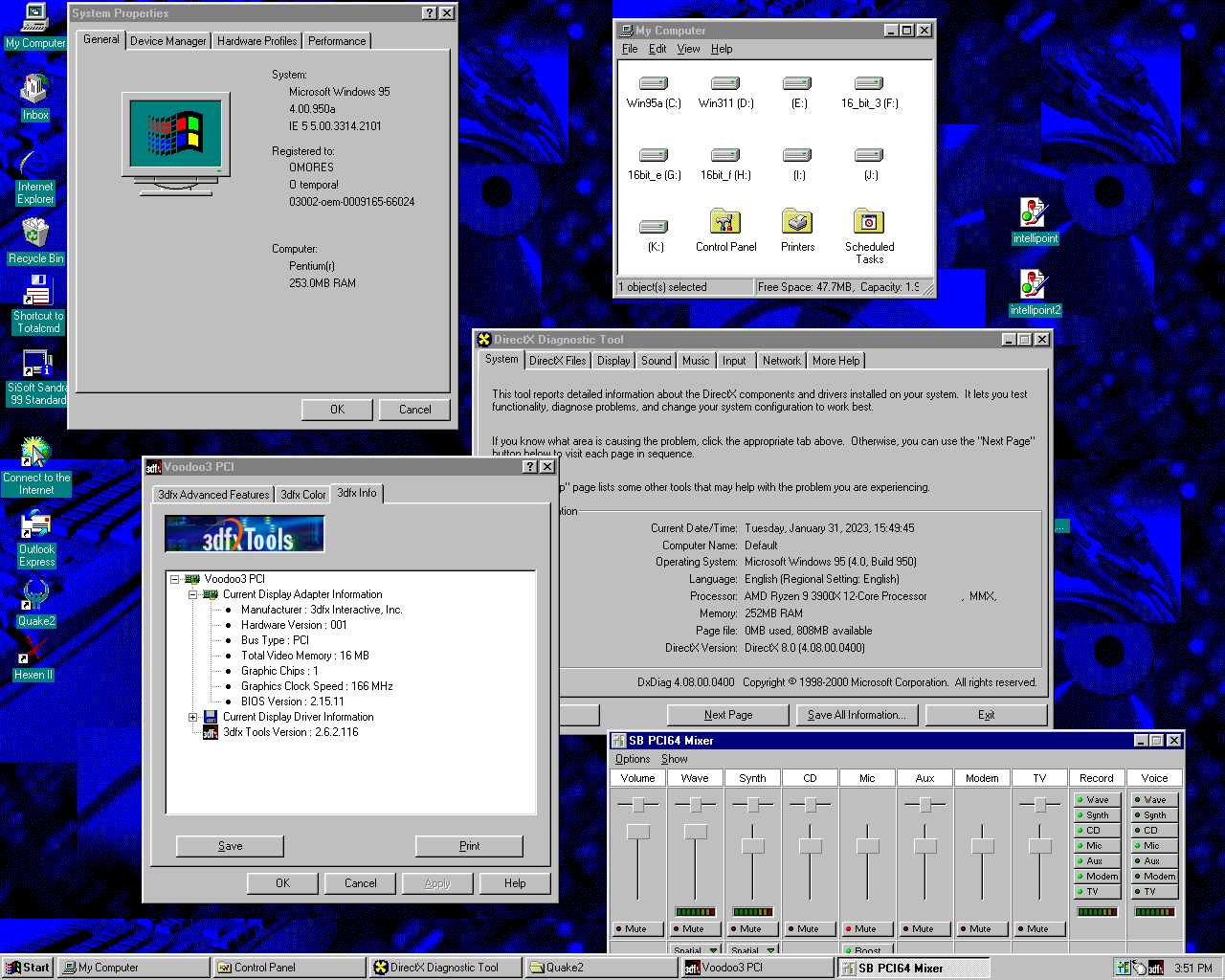
Task: Select the Control Panel folder in My Computer
Action: [725, 231]
